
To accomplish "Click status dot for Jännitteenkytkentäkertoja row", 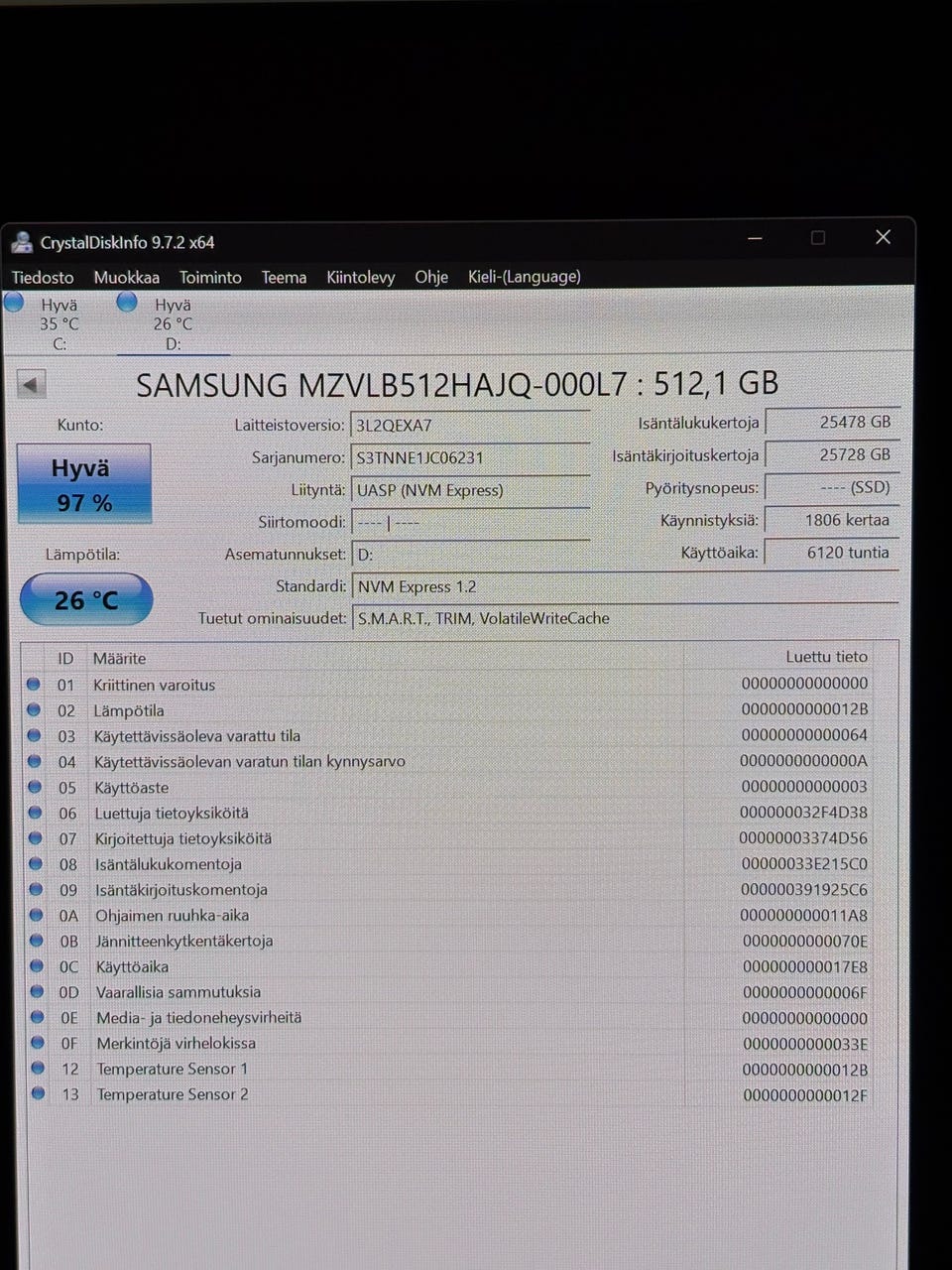I will [37, 940].
